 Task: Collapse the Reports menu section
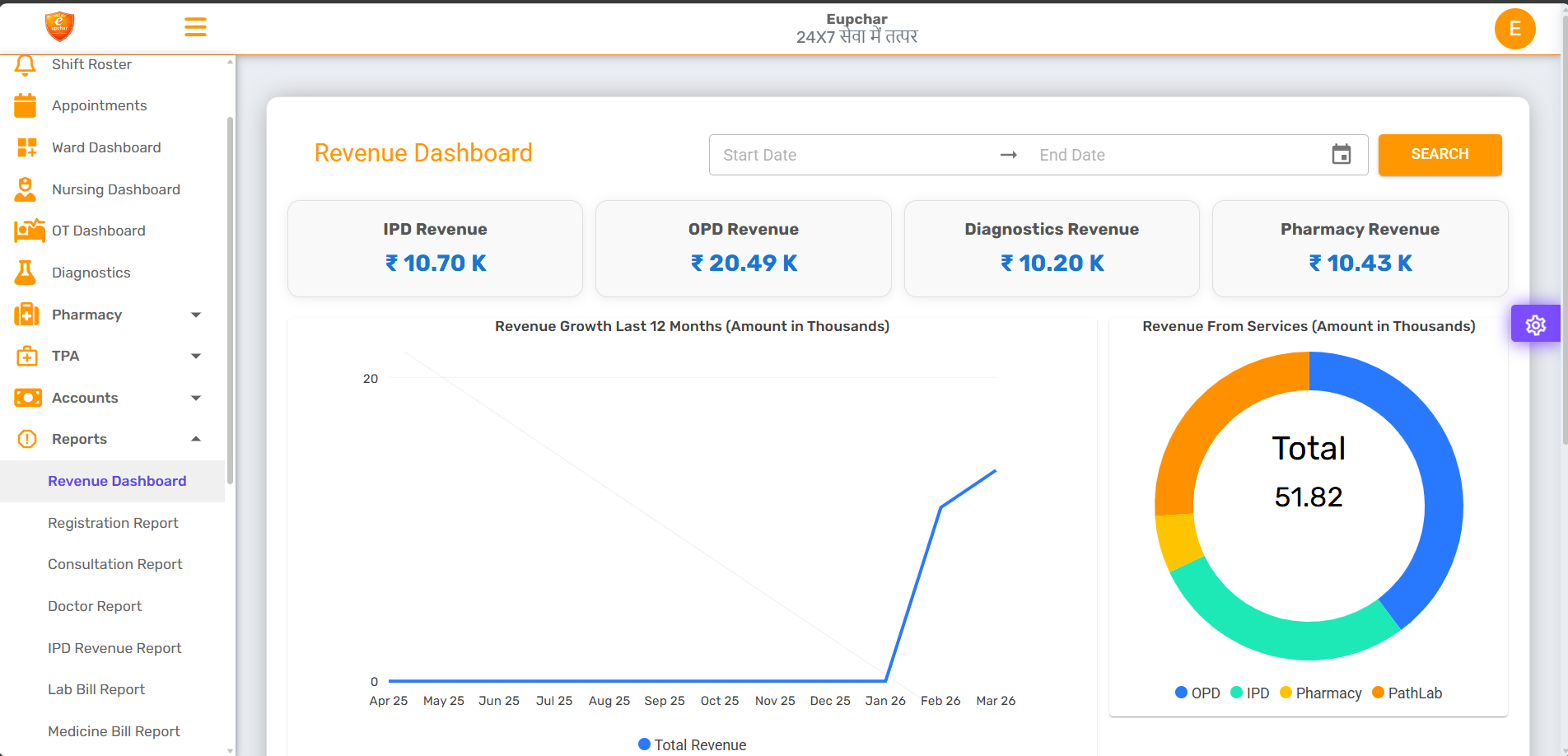[196, 439]
